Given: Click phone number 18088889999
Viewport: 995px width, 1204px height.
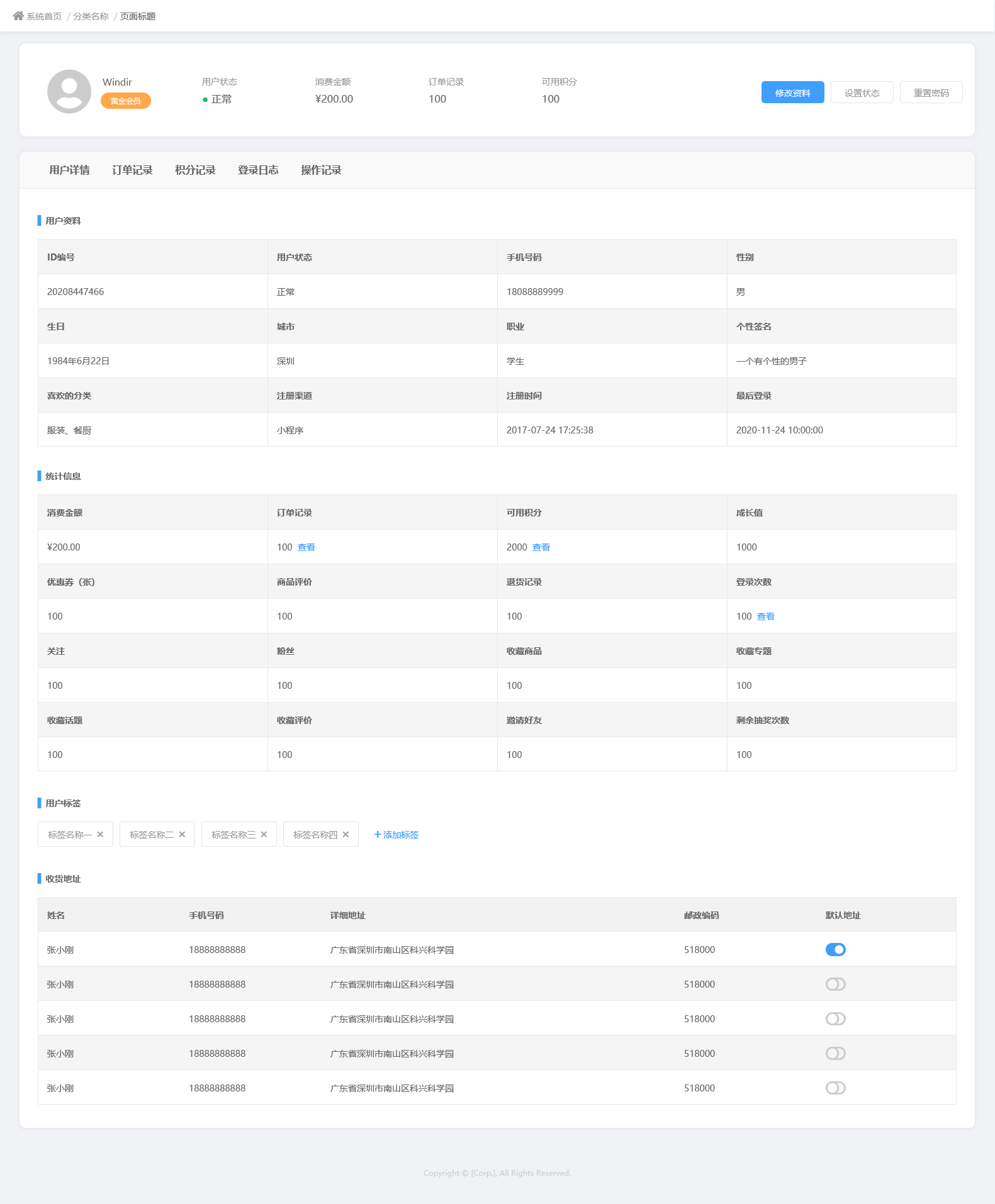Looking at the screenshot, I should (x=535, y=292).
